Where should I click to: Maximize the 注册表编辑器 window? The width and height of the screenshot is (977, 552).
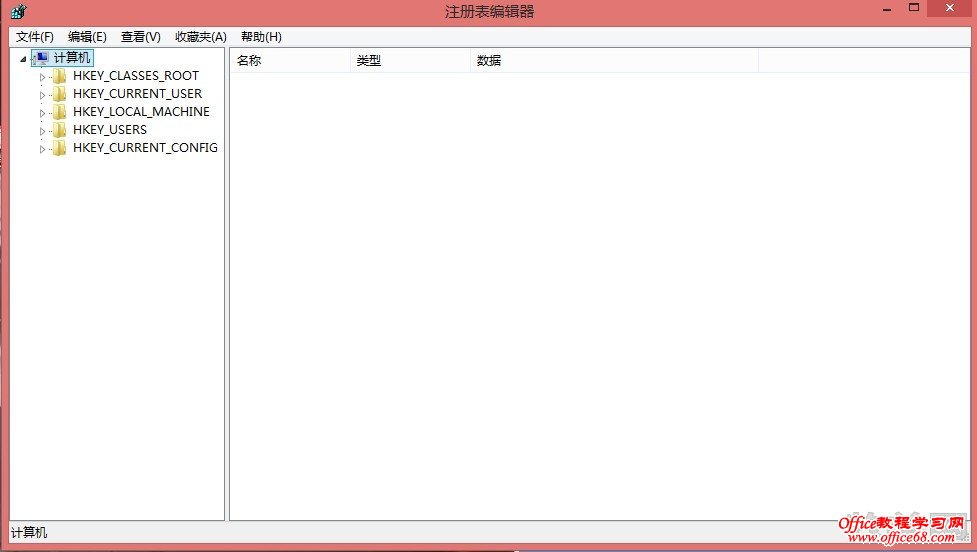click(913, 8)
